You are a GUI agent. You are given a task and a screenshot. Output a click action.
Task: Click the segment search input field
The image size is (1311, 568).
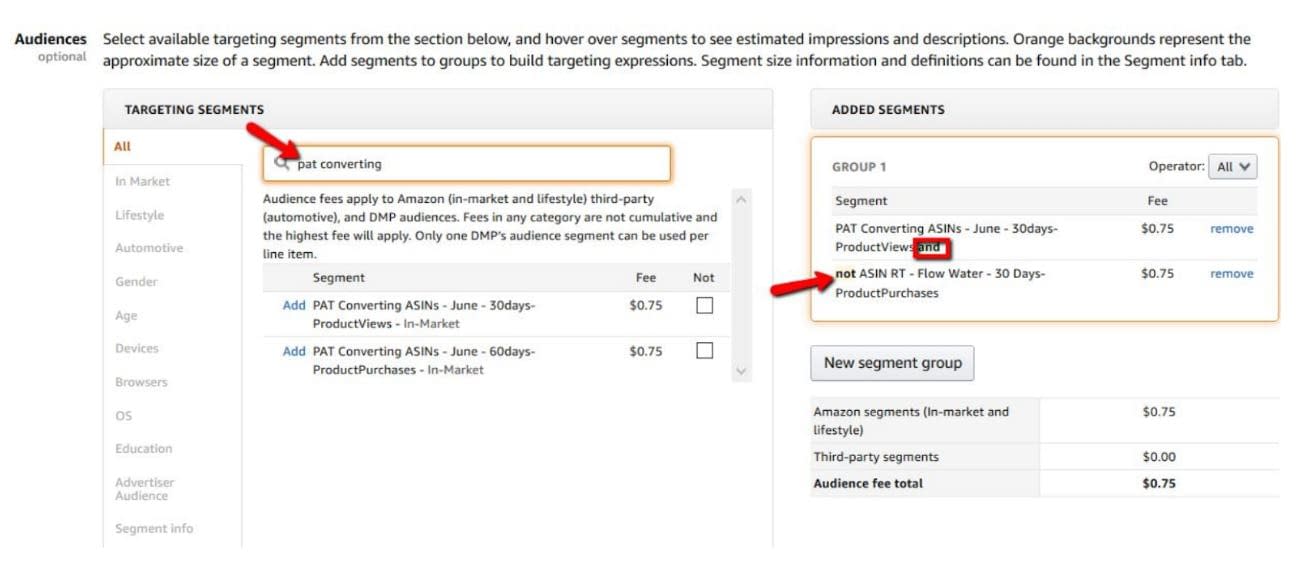coord(467,163)
